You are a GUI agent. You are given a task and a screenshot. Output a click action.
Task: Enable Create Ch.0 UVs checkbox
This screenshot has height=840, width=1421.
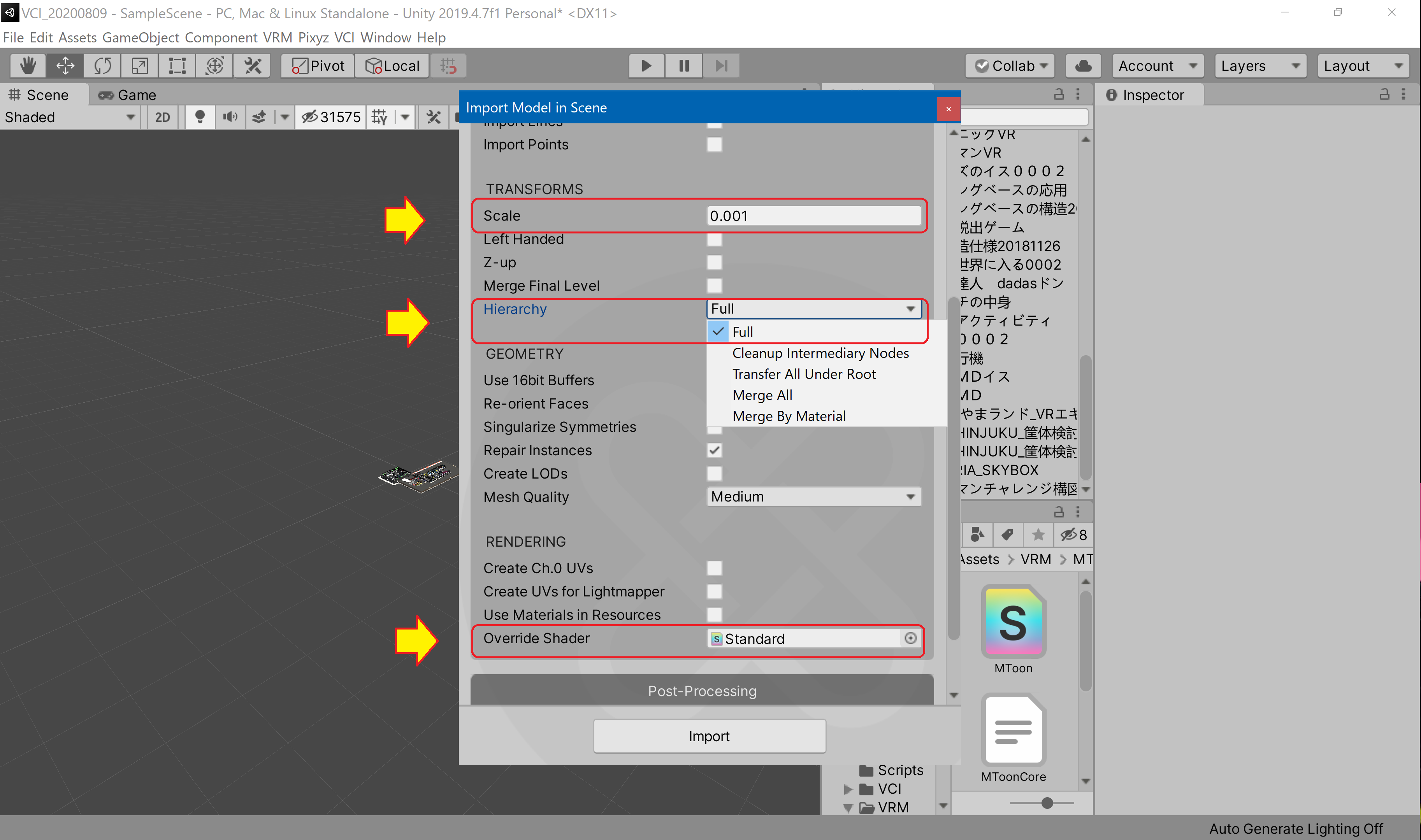coord(715,568)
